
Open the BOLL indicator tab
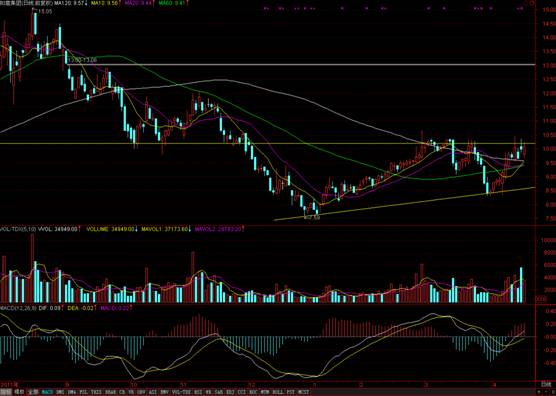(277, 392)
